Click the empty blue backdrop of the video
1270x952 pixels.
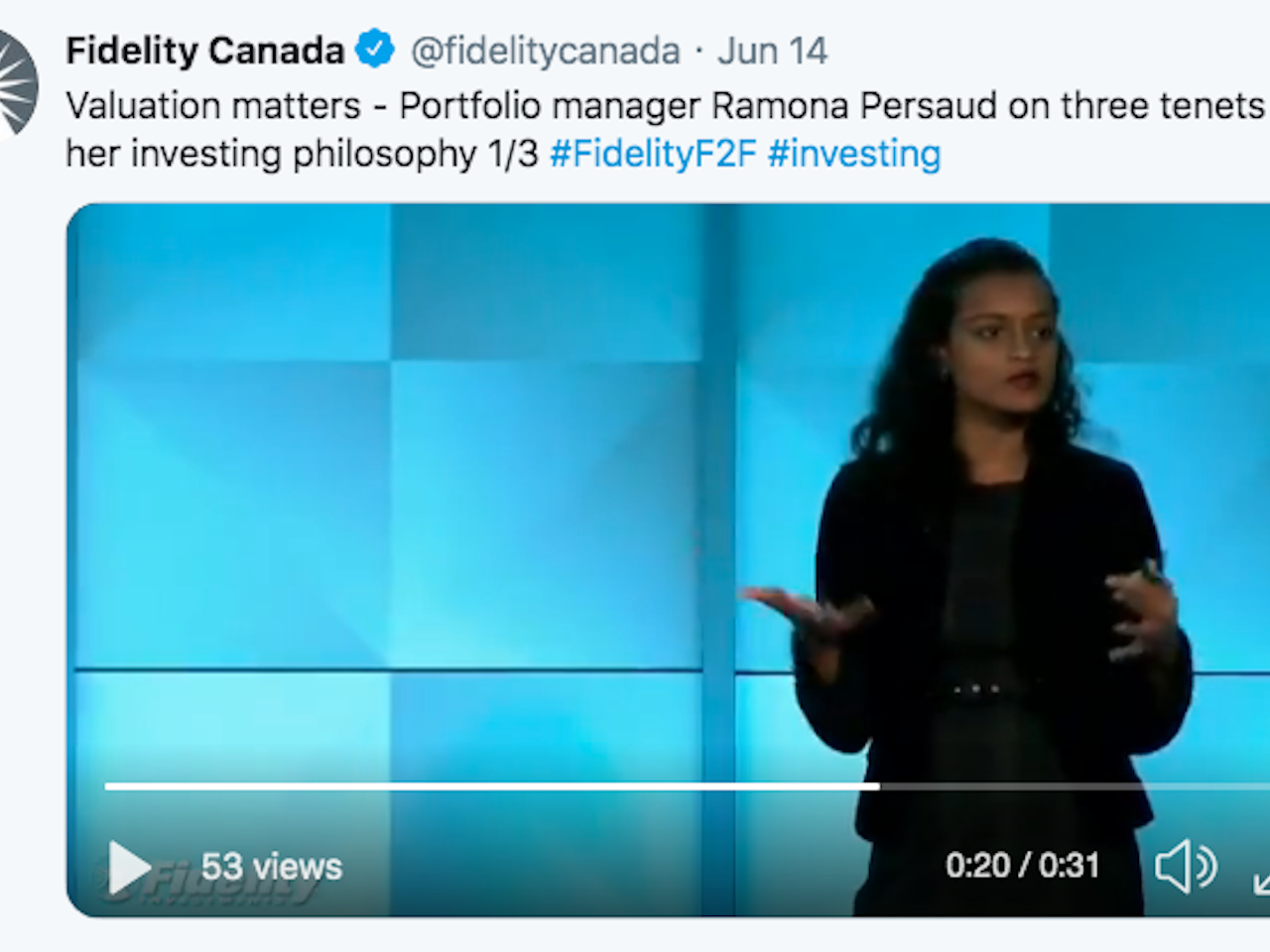pyautogui.click(x=397, y=476)
